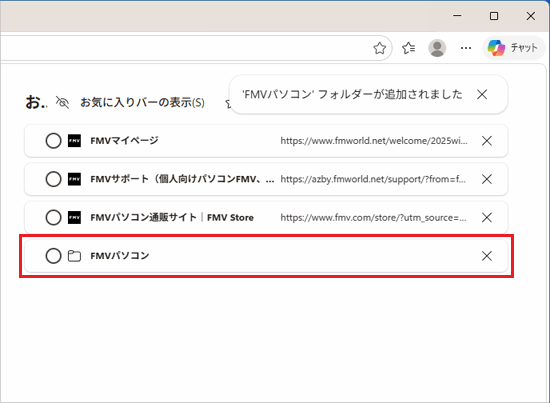Open the favorites list icon

[408, 48]
